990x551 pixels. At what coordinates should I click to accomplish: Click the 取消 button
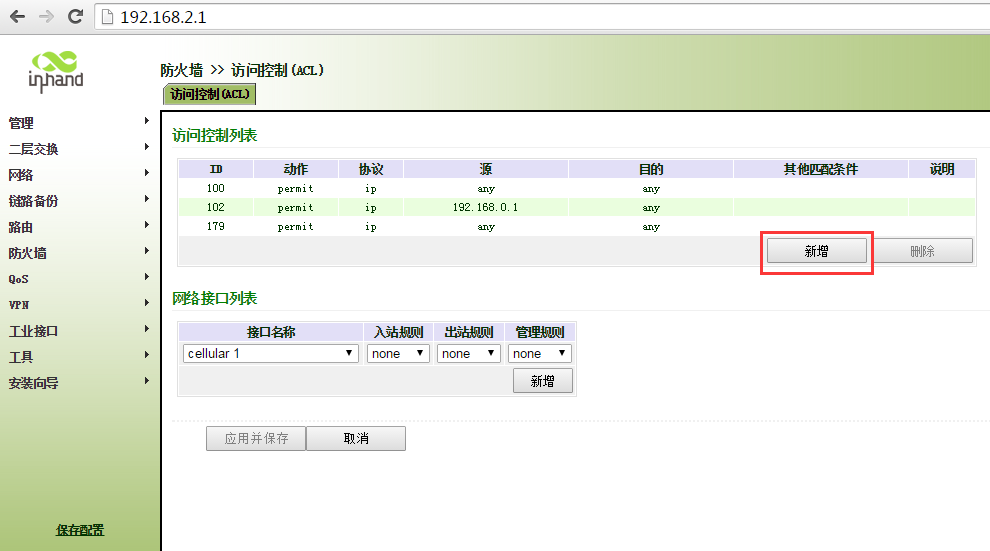[355, 438]
